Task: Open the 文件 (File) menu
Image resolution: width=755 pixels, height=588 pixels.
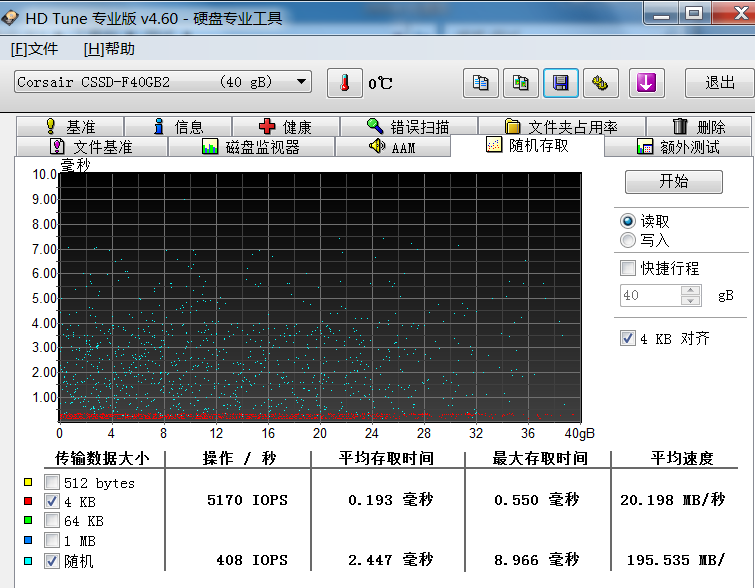Action: click(x=35, y=49)
